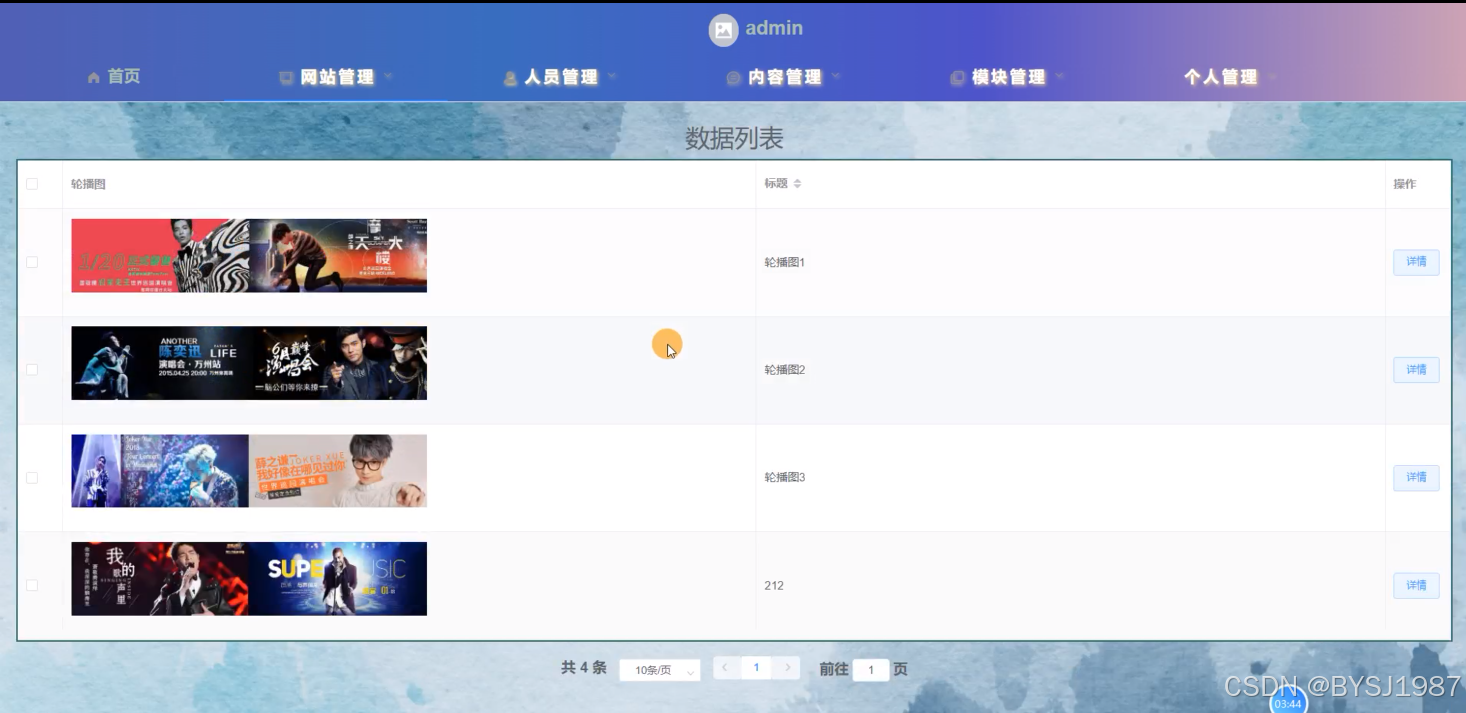Check the checkbox for row 轮播图2
Viewport: 1466px width, 713px height.
pyautogui.click(x=32, y=370)
